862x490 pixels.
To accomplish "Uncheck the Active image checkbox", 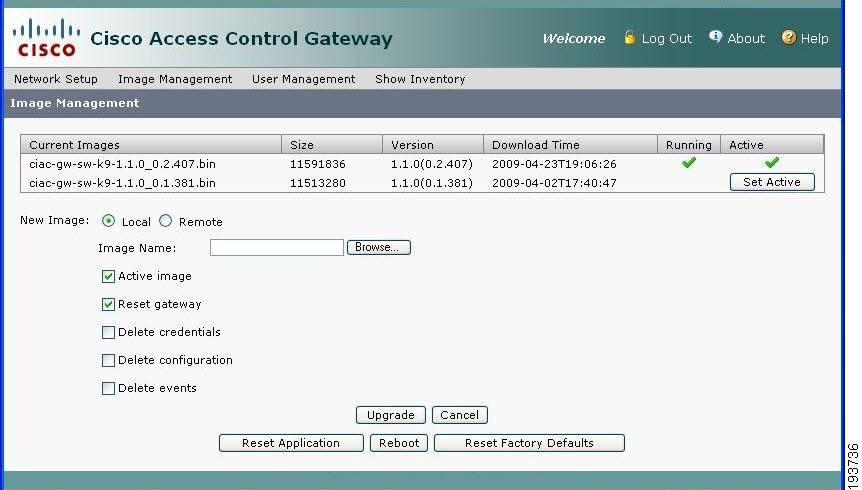I will click(108, 276).
